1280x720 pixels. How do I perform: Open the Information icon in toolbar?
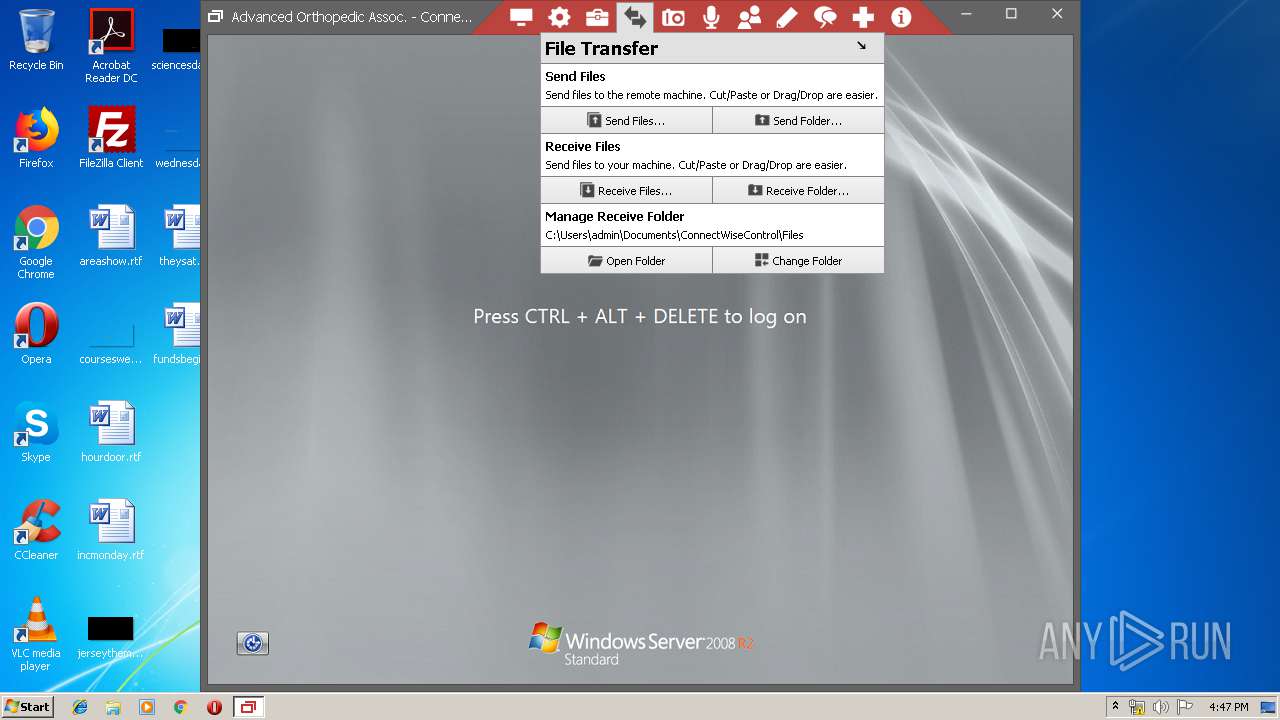pyautogui.click(x=901, y=17)
